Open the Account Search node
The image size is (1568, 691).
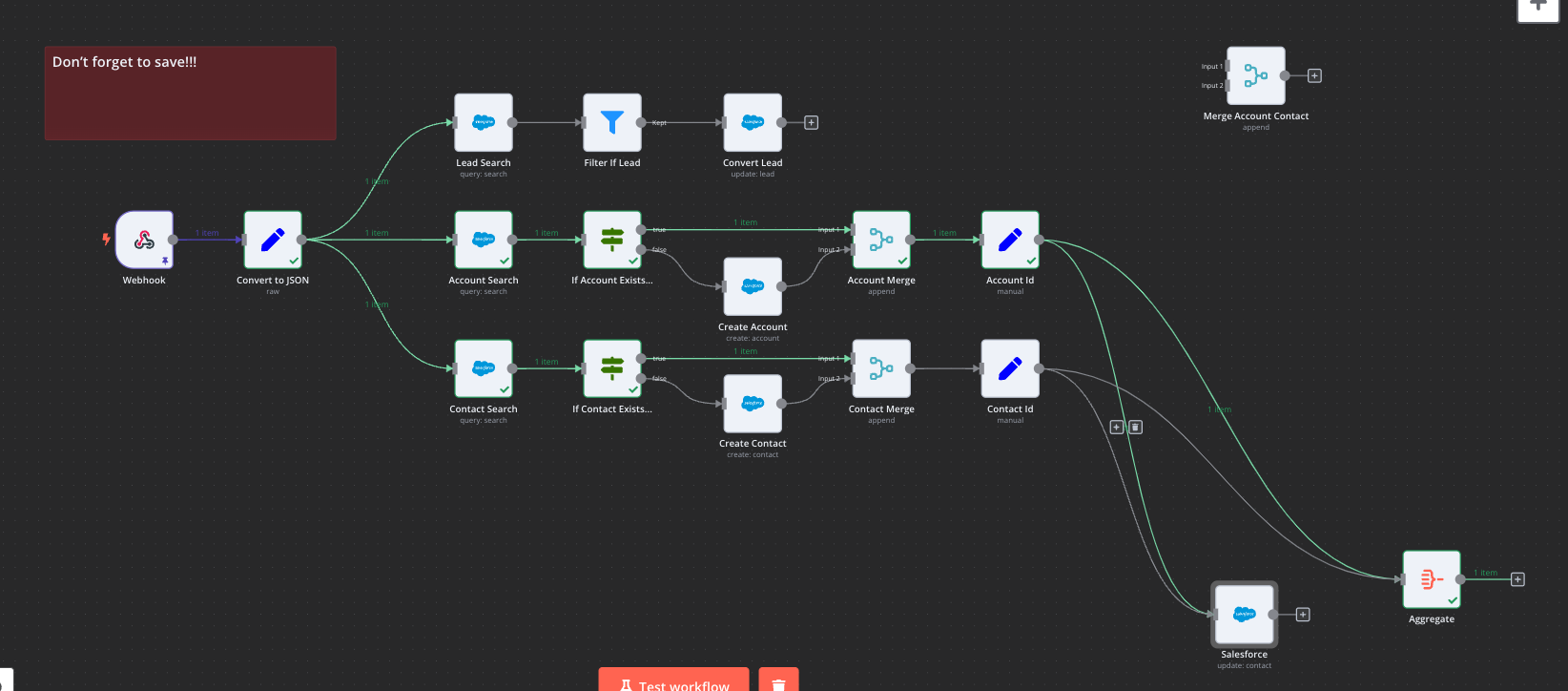(x=484, y=240)
